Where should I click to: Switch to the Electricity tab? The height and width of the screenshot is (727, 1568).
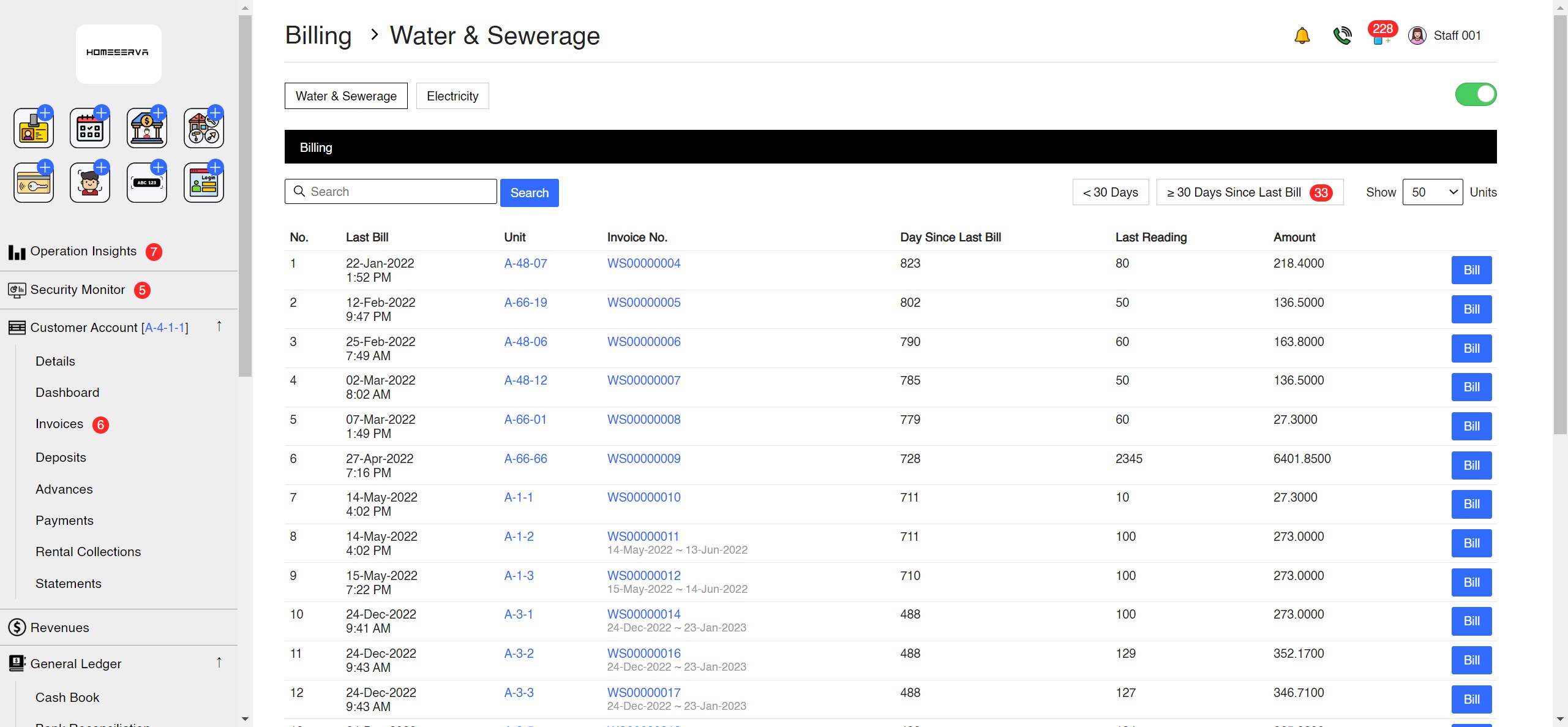coord(452,96)
